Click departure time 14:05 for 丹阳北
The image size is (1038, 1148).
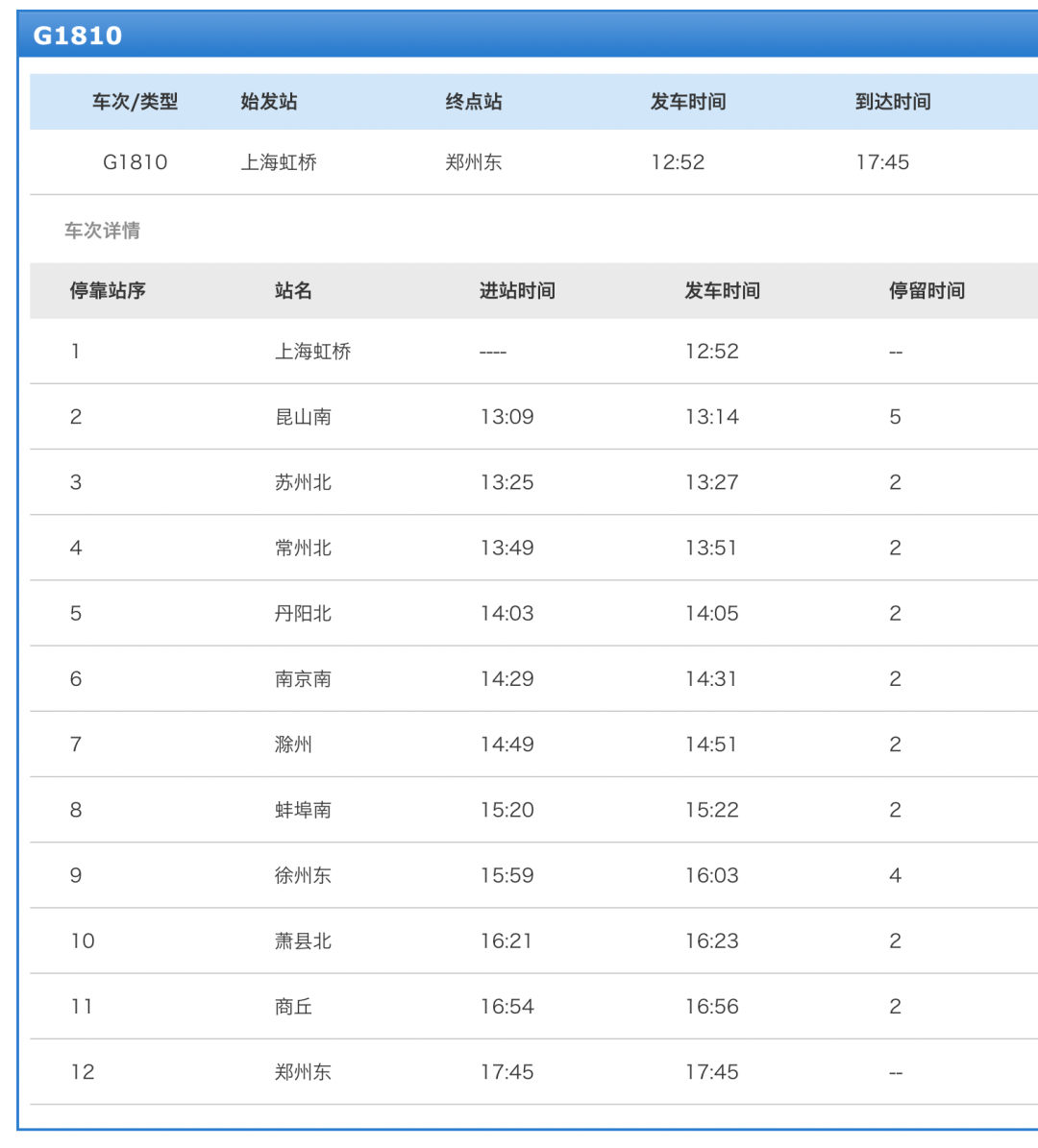coord(712,614)
